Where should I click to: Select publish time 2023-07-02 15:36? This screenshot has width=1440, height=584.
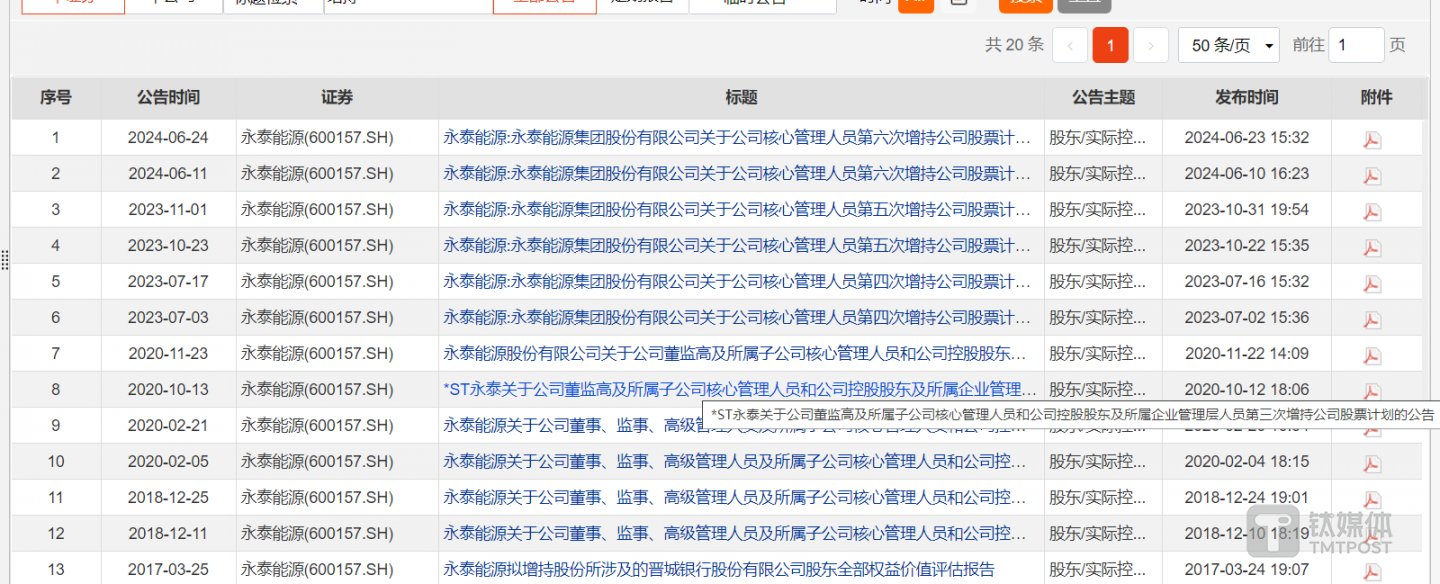(1246, 318)
